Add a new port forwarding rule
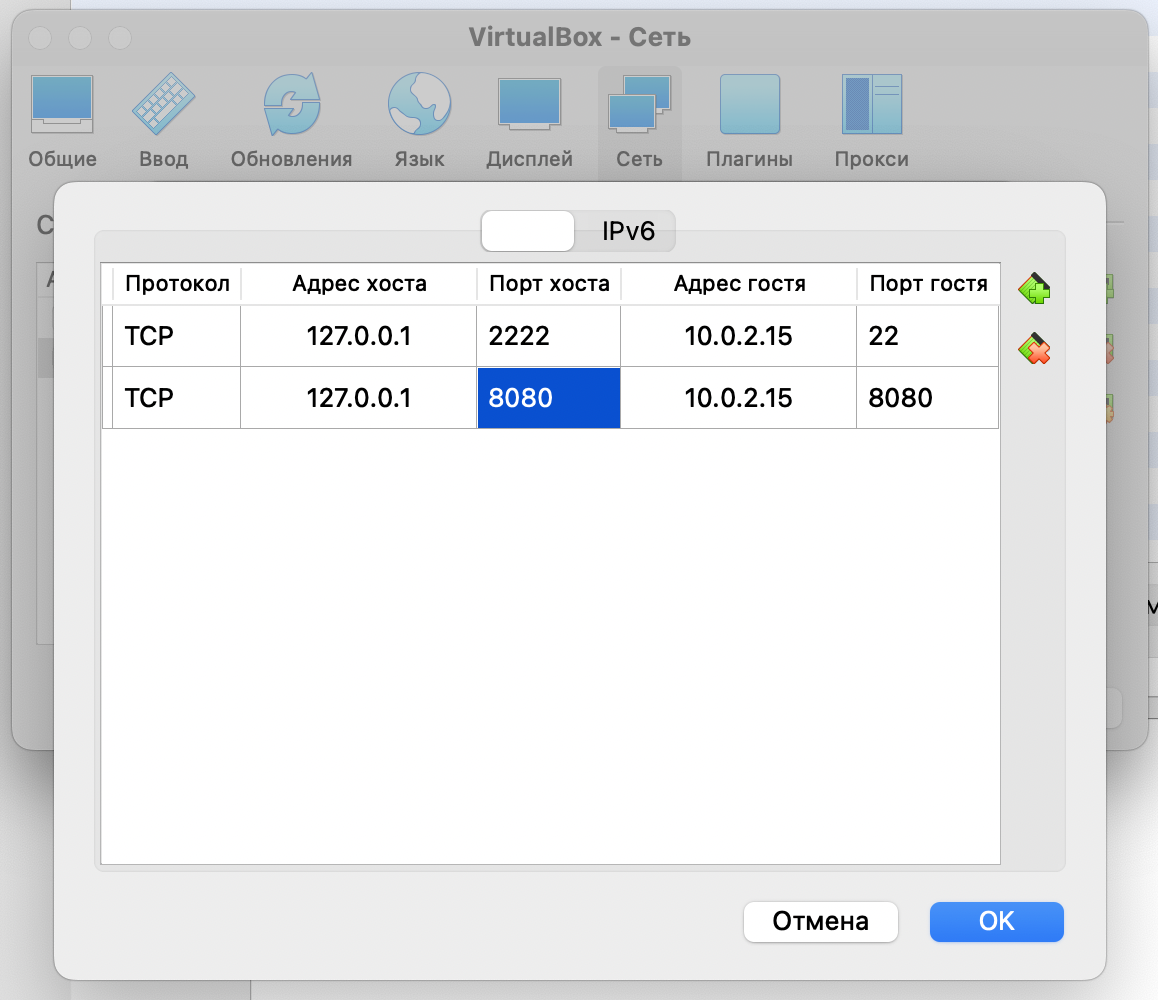Screen dimensions: 1158x1000 1034,288
